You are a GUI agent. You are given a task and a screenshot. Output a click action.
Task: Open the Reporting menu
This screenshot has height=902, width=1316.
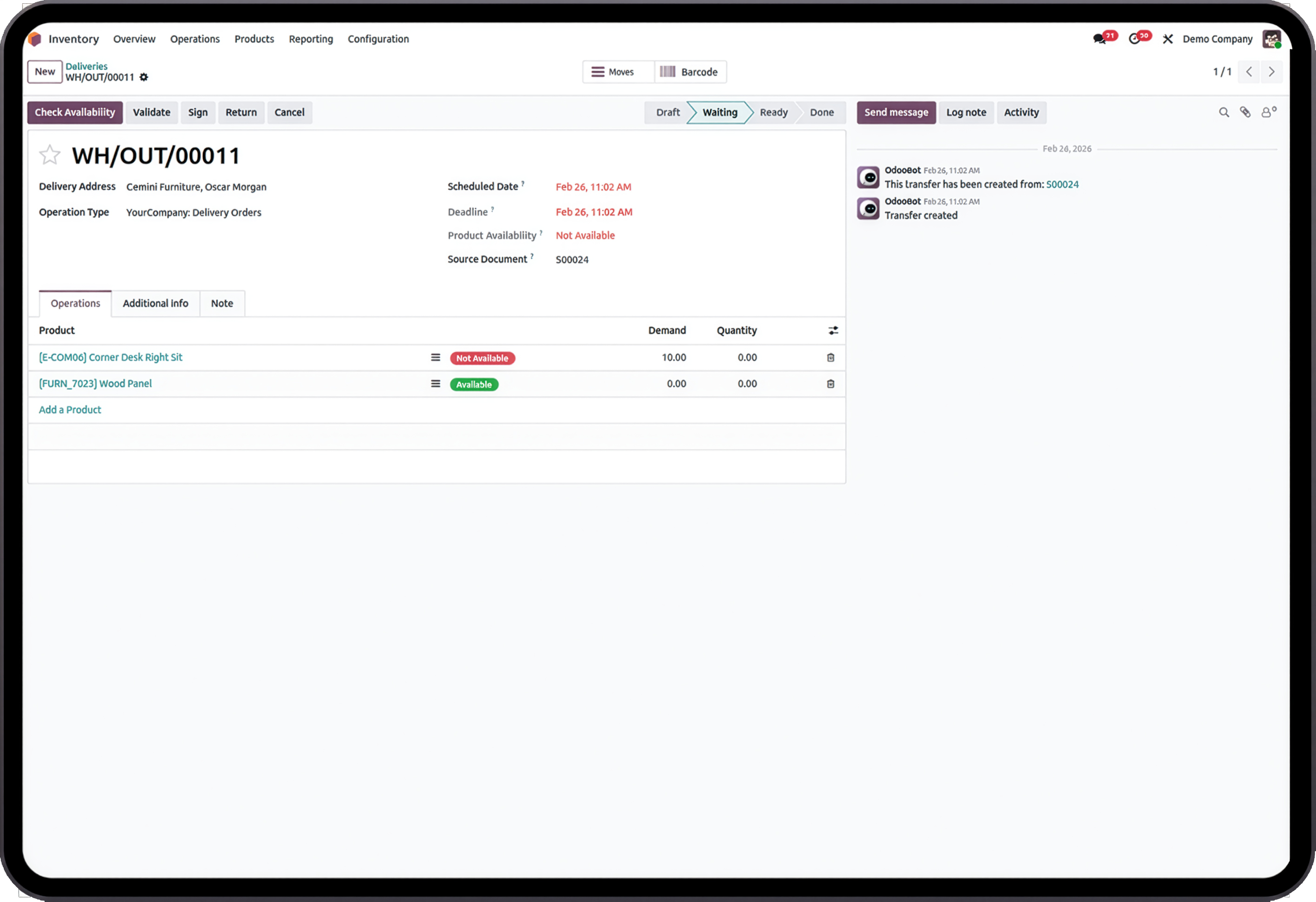pyautogui.click(x=311, y=39)
